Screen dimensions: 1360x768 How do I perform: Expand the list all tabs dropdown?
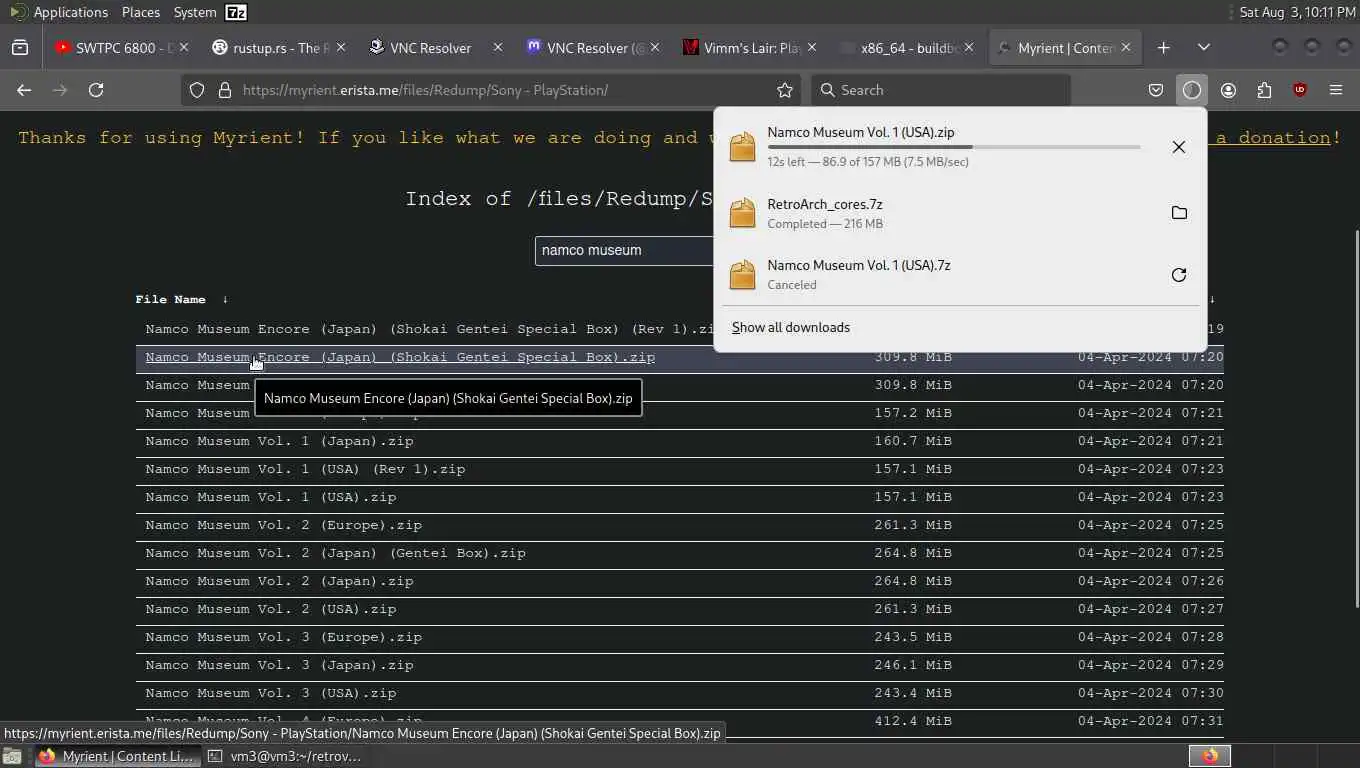[1204, 47]
